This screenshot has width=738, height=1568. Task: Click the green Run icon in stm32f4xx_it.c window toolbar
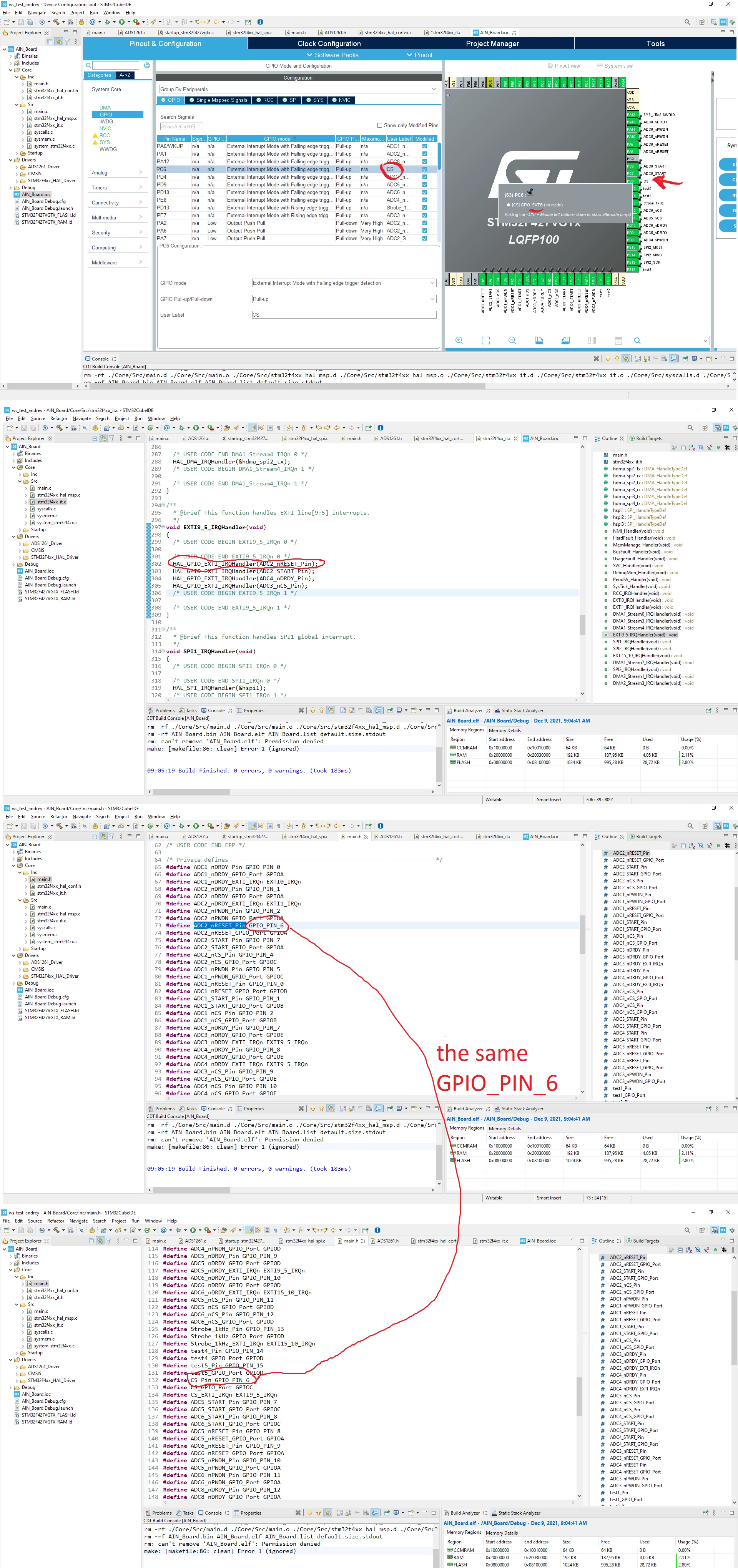click(196, 428)
